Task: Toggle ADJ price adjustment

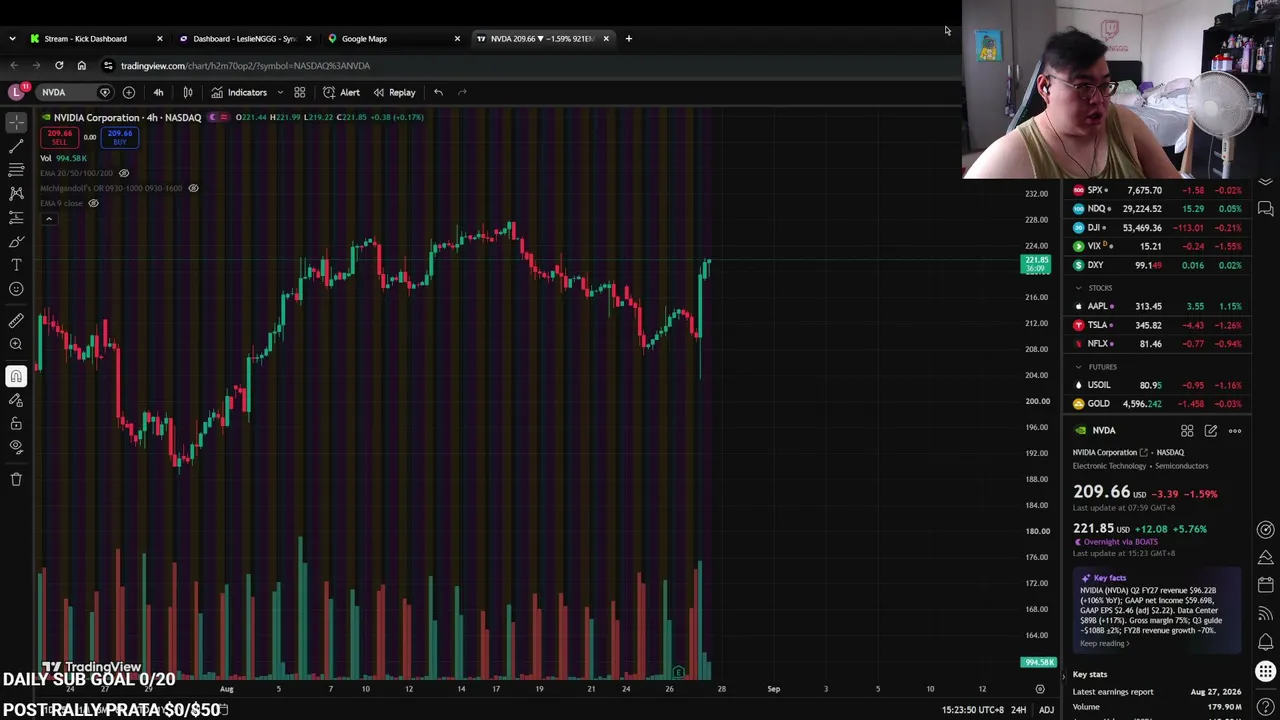Action: click(x=1046, y=710)
